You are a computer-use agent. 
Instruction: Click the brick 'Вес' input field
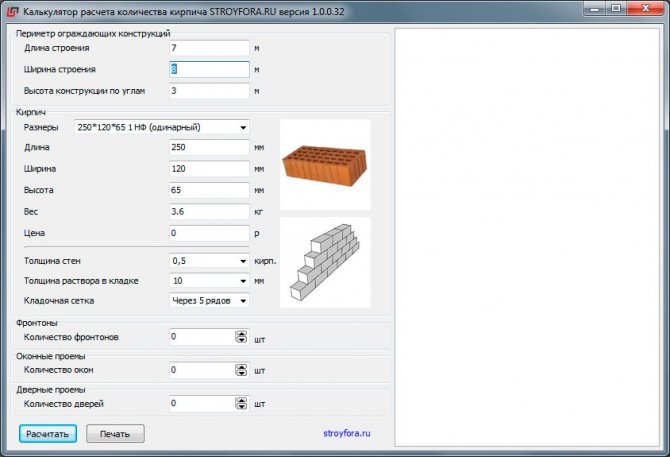click(208, 212)
